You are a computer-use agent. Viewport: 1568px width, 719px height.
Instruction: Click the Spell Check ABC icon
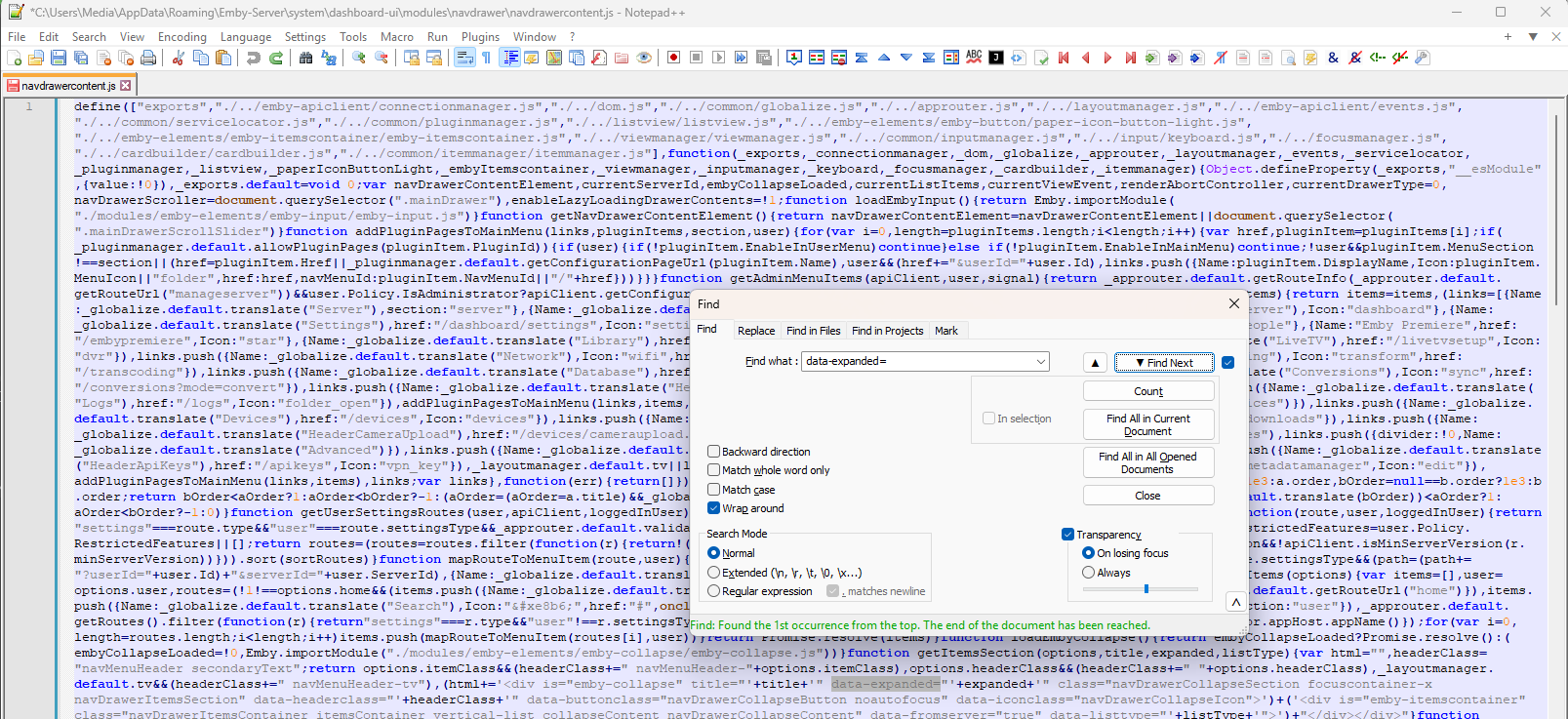(974, 58)
